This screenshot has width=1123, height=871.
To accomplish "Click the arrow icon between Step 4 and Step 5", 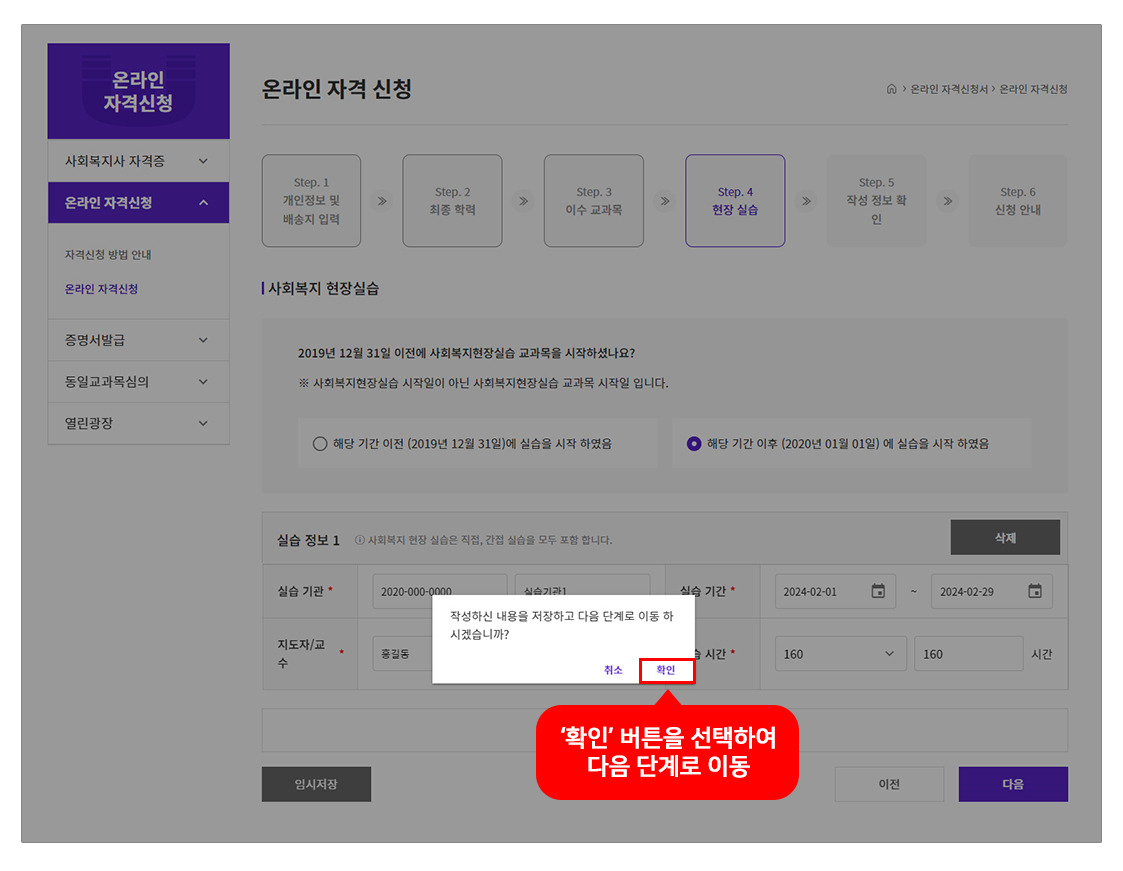I will [x=806, y=201].
